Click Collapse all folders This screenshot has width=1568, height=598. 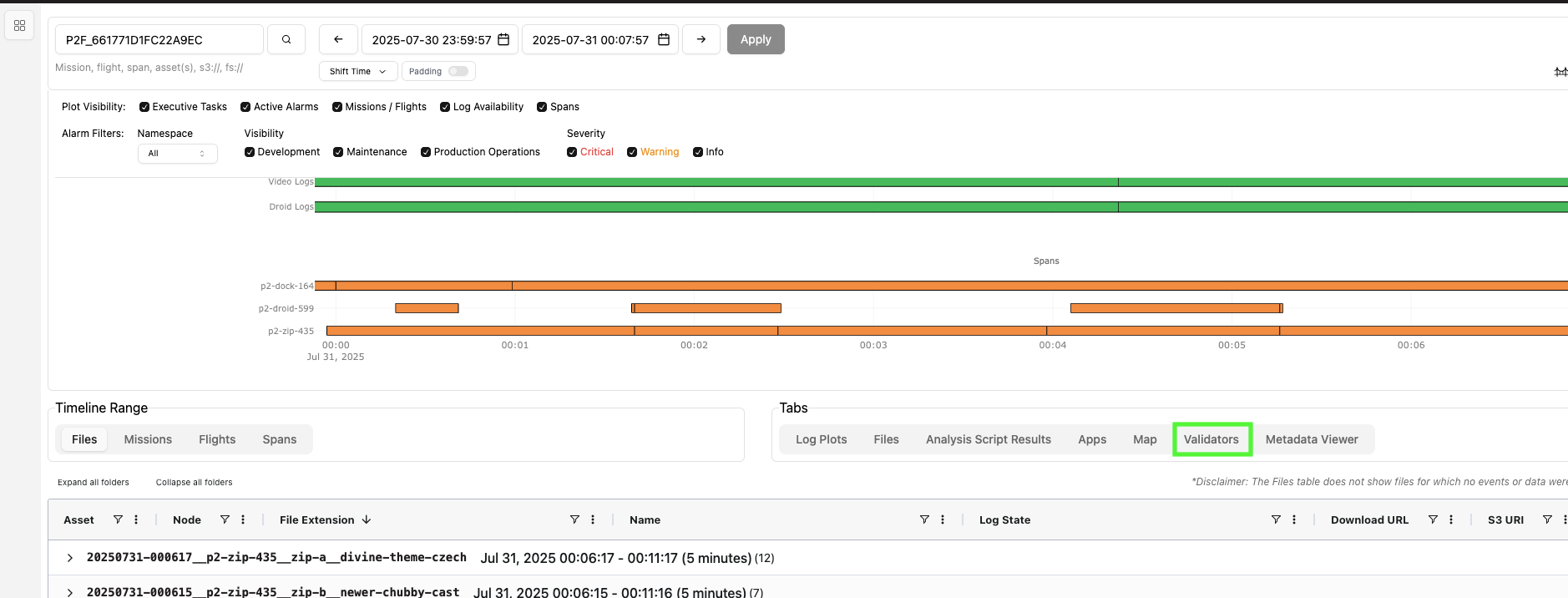tap(195, 483)
